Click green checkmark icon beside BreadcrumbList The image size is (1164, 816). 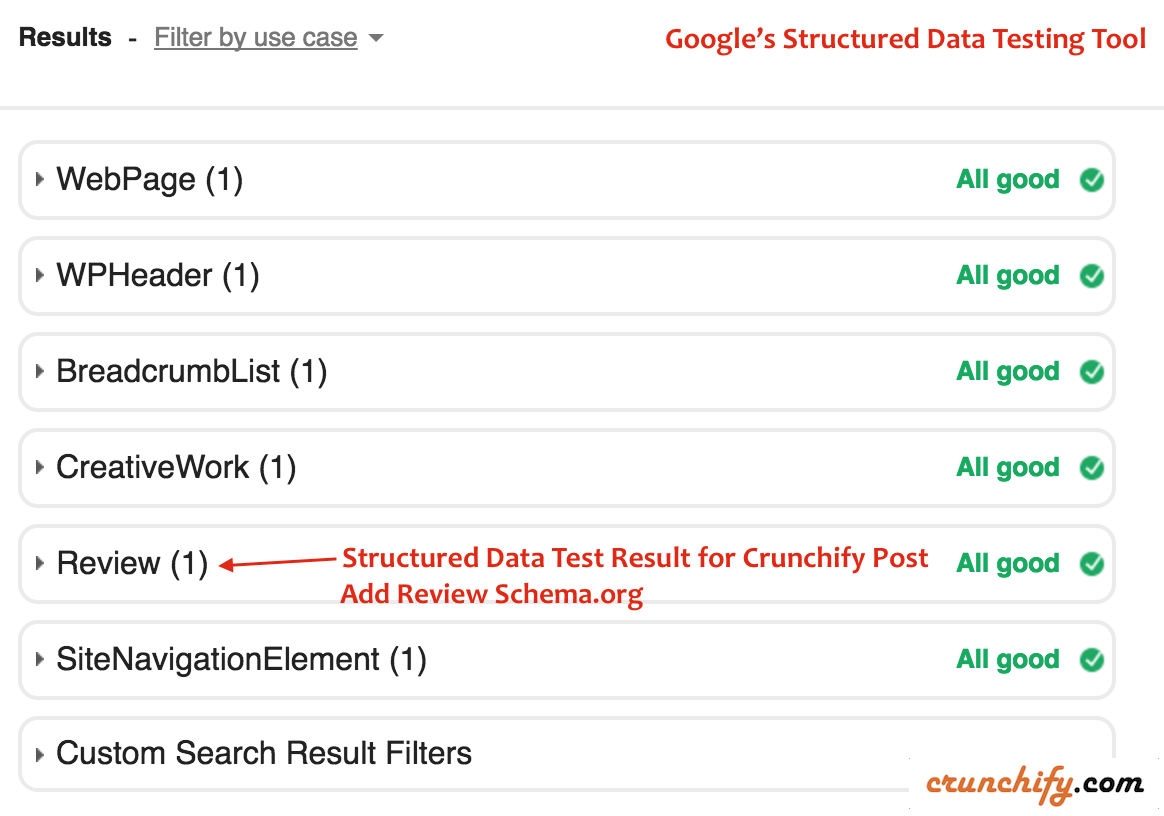pos(1092,372)
